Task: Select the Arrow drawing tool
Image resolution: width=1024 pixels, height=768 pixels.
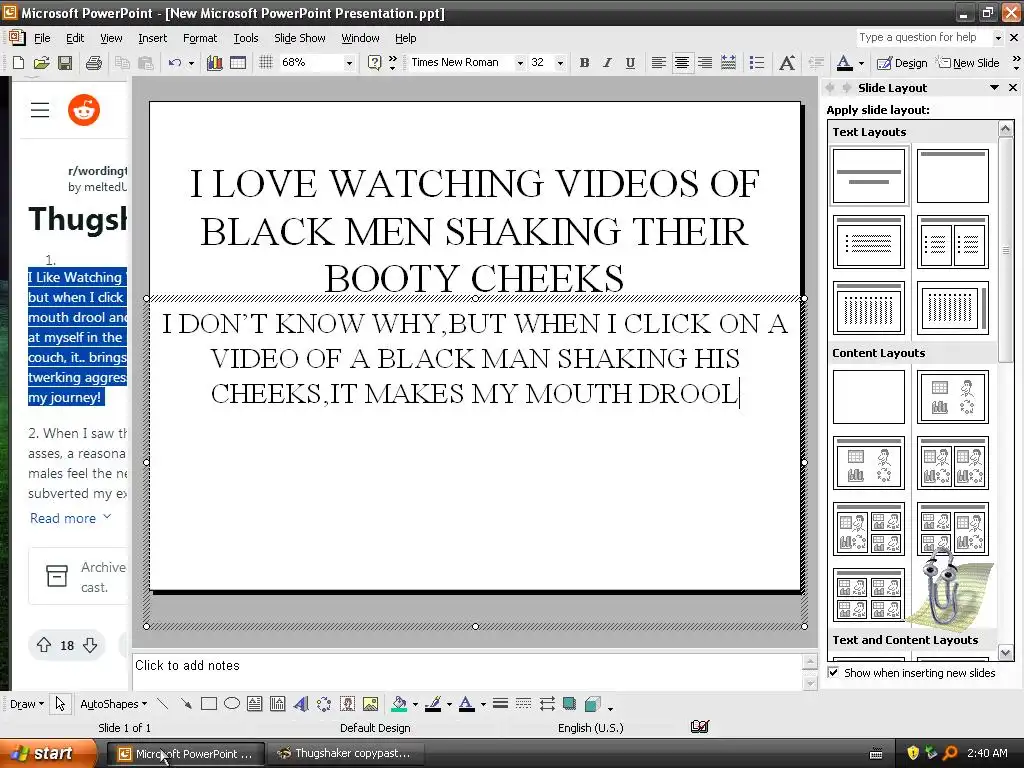Action: (186, 703)
